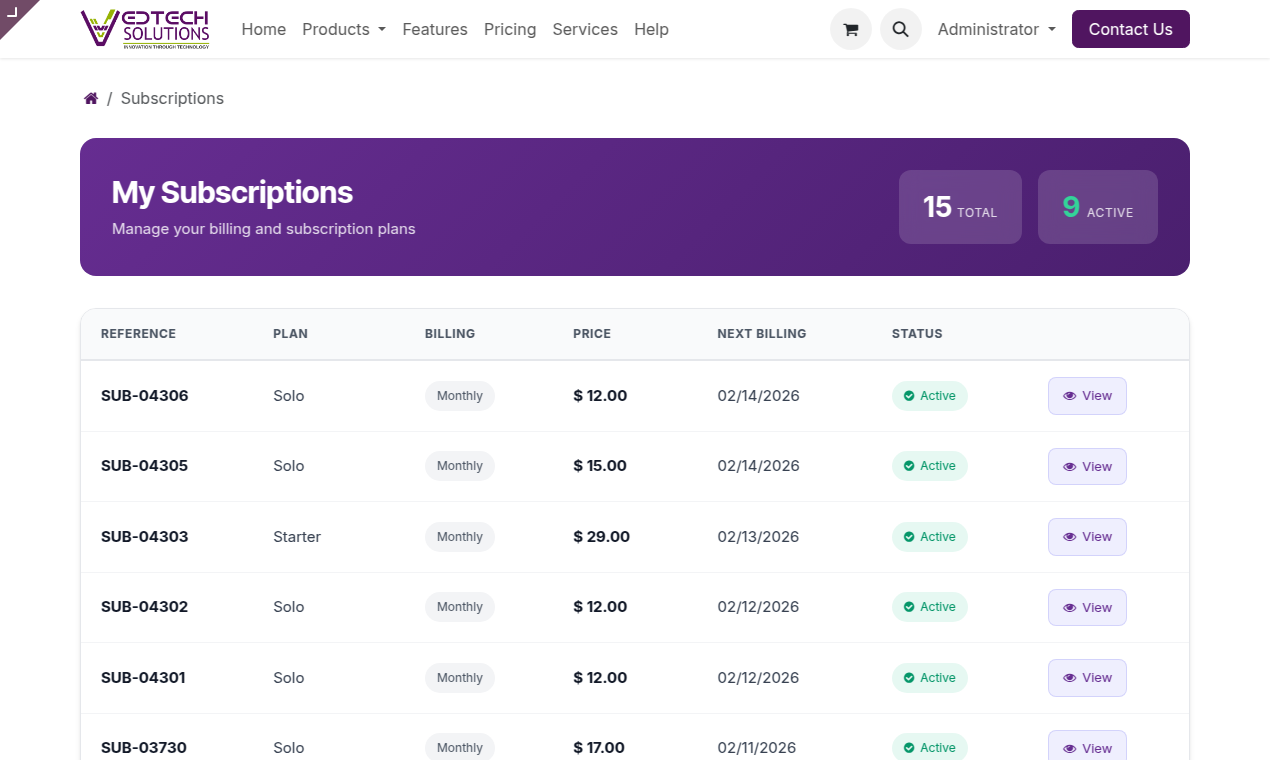This screenshot has width=1270, height=760.
Task: Click the 02/11/2026 next billing date
Action: pos(757,748)
